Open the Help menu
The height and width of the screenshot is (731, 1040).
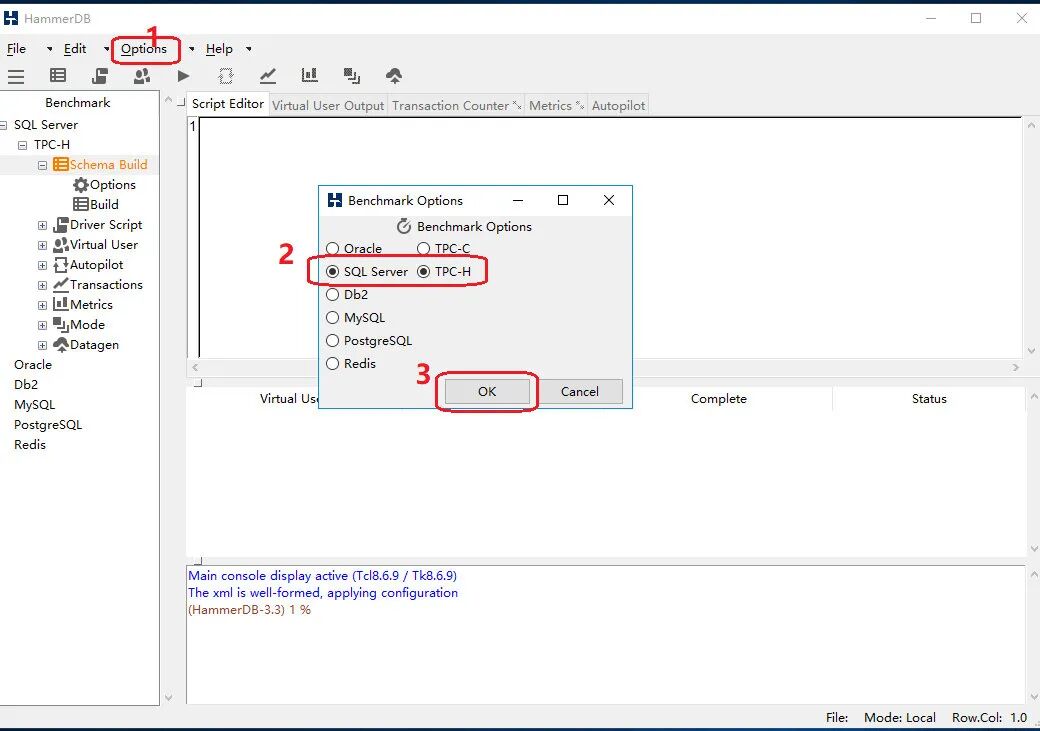[220, 48]
